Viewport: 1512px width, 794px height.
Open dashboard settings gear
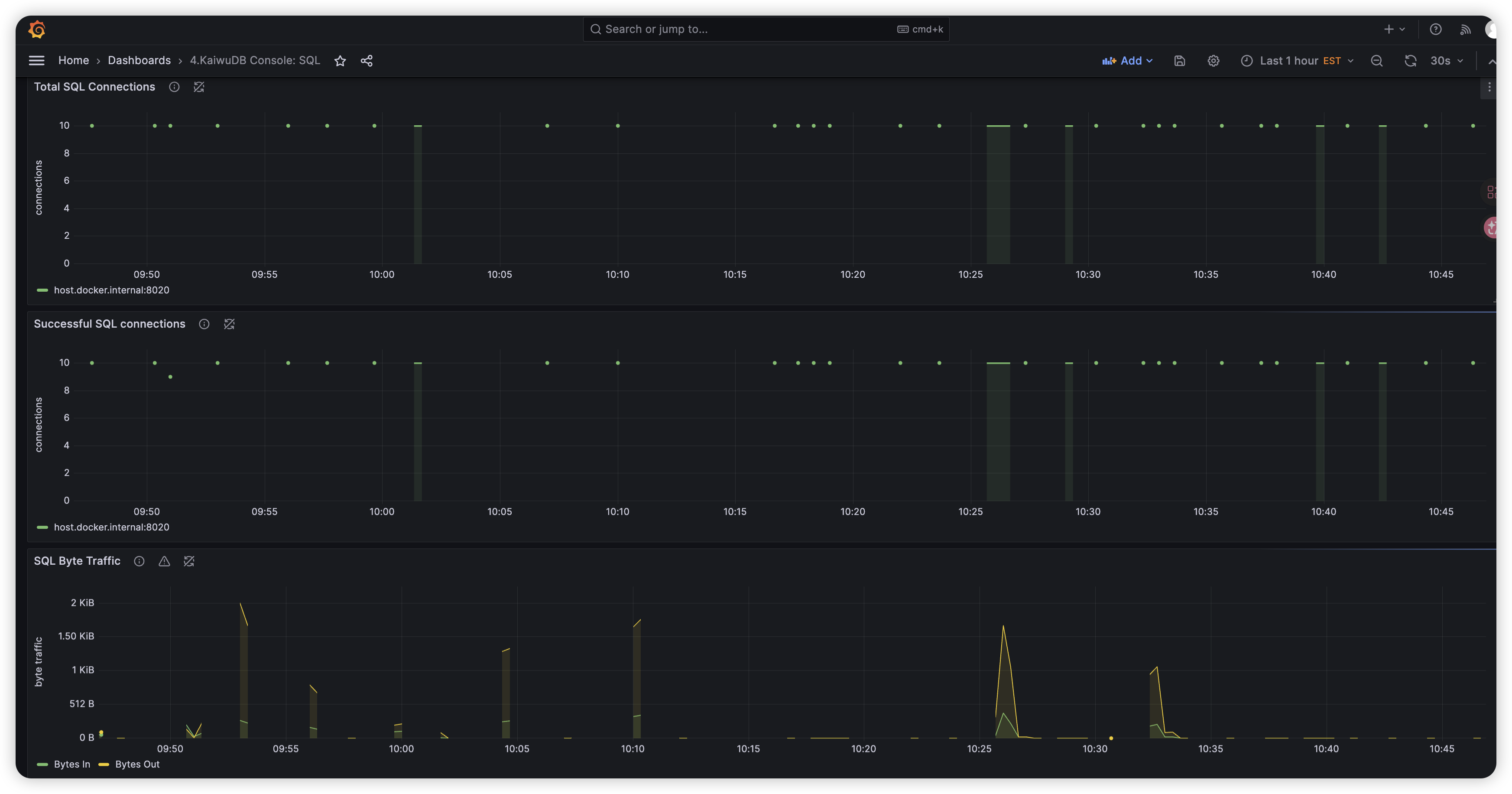pyautogui.click(x=1213, y=61)
